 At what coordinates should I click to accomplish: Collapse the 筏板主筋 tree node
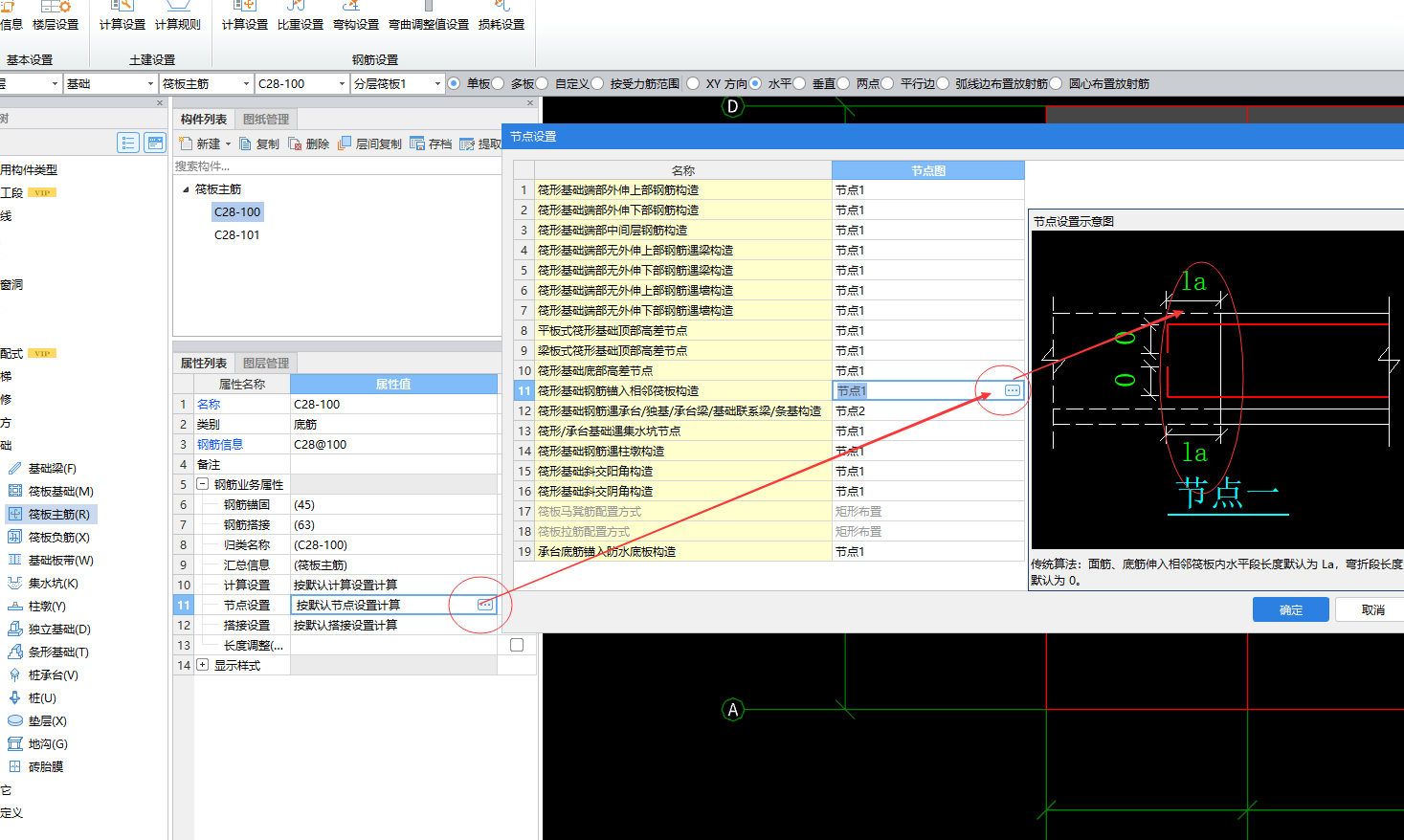187,189
